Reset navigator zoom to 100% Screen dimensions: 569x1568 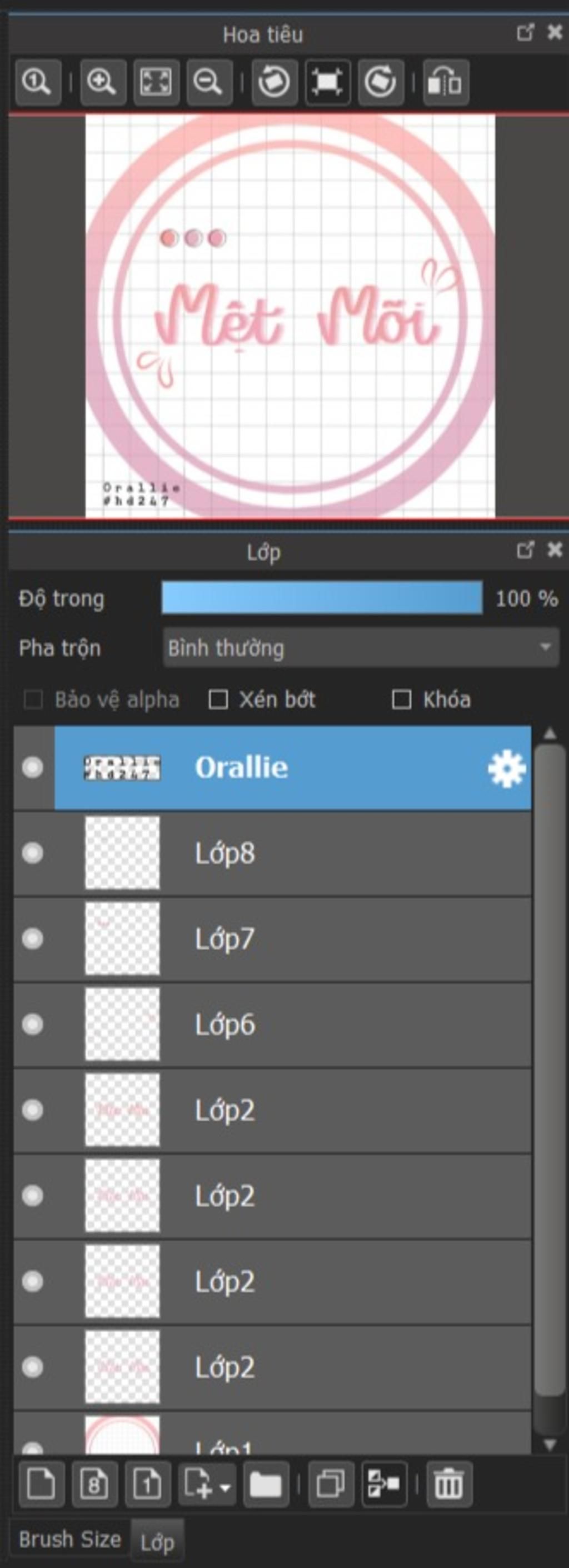click(37, 82)
